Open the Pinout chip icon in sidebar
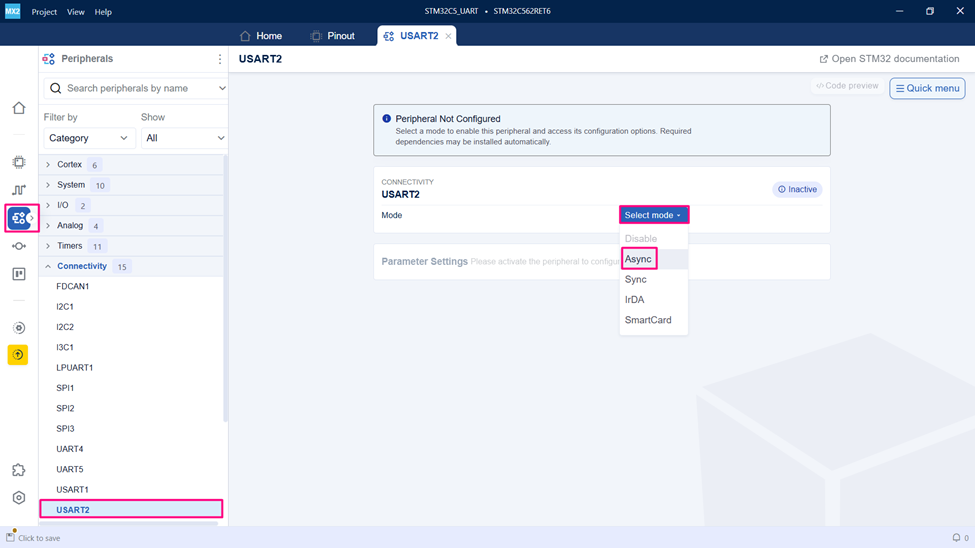Screen dimensions: 975x548 coord(19,162)
